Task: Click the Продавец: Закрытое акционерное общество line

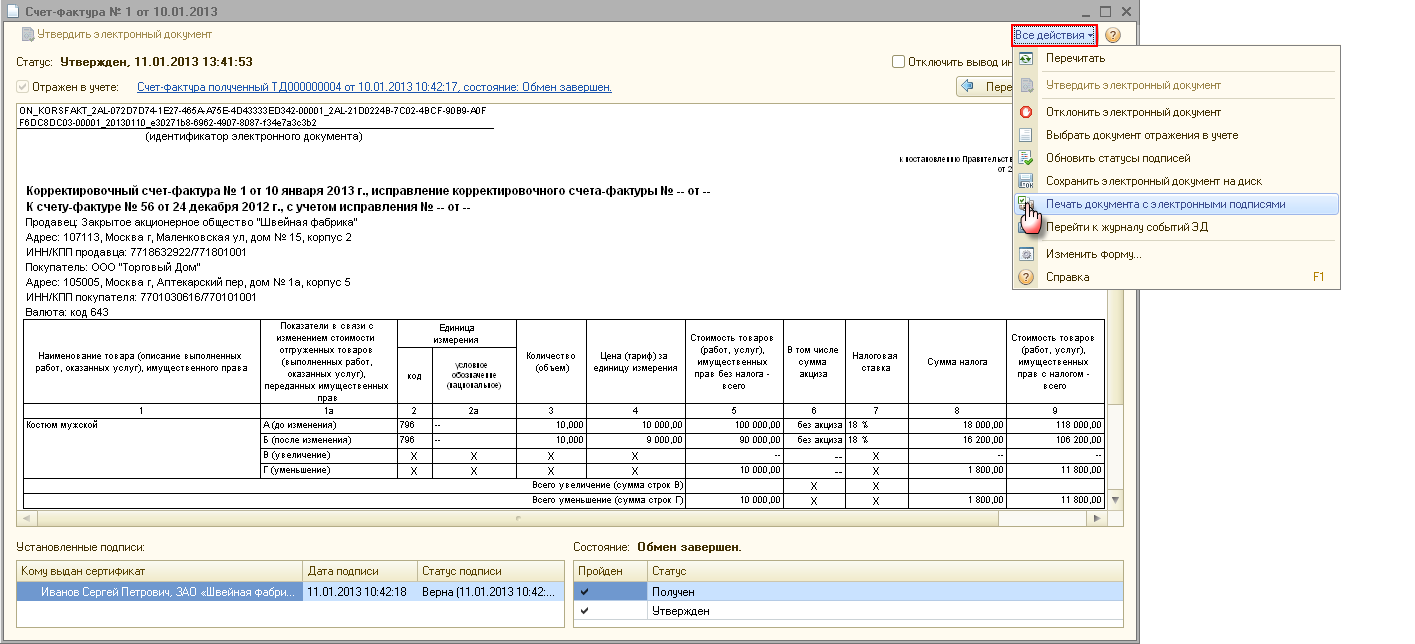Action: 191,222
